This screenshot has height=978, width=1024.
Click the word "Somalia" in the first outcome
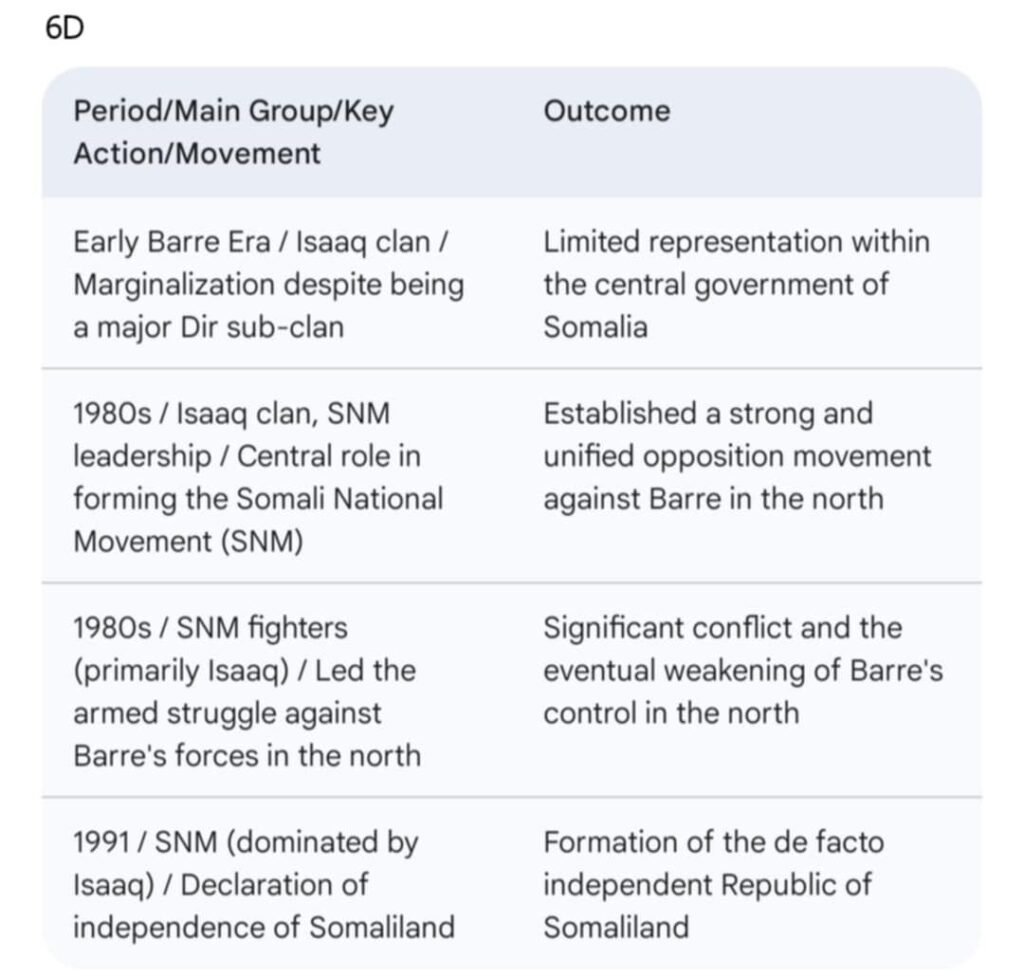(595, 327)
